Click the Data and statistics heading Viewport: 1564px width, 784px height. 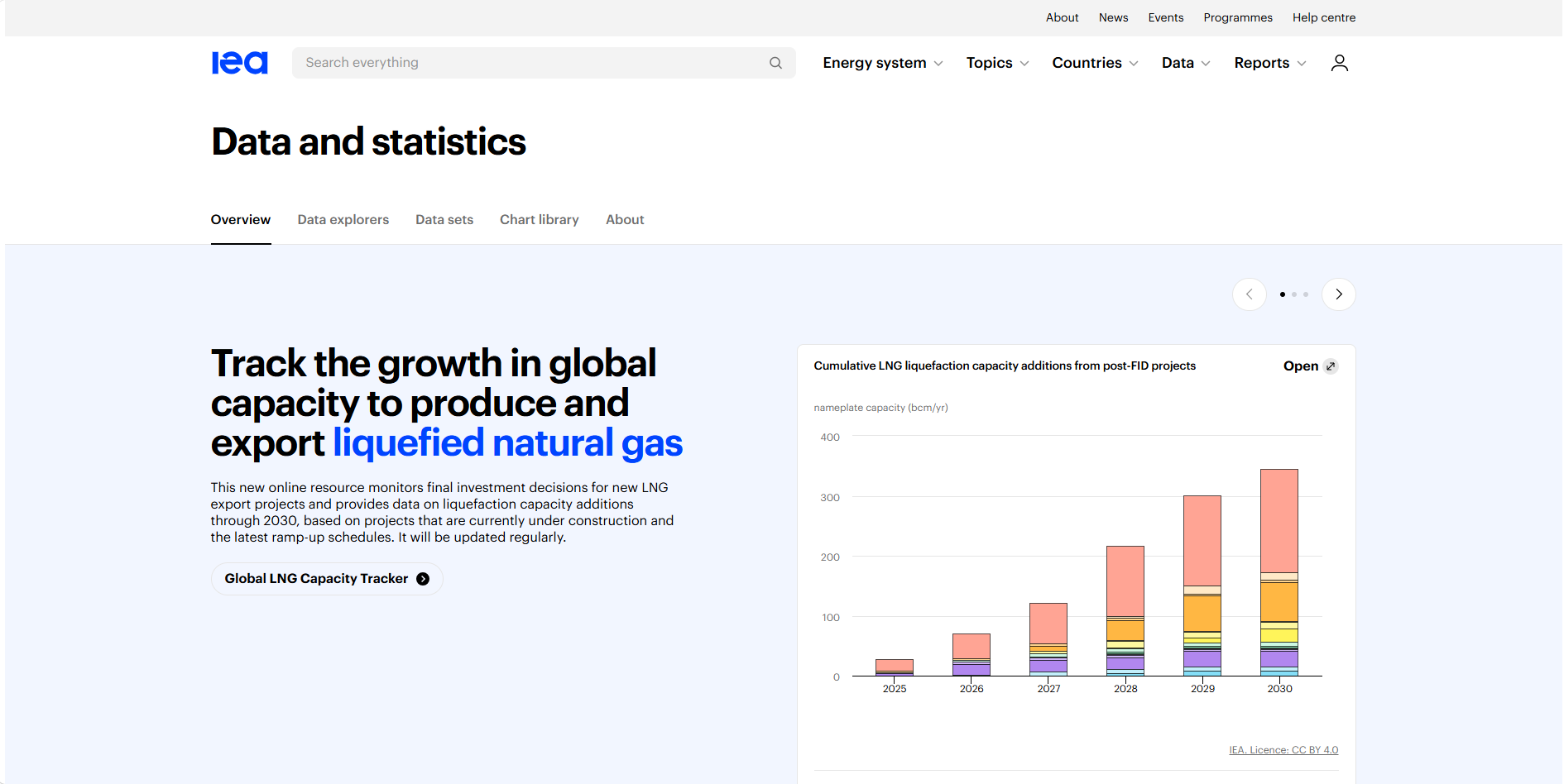click(x=369, y=141)
